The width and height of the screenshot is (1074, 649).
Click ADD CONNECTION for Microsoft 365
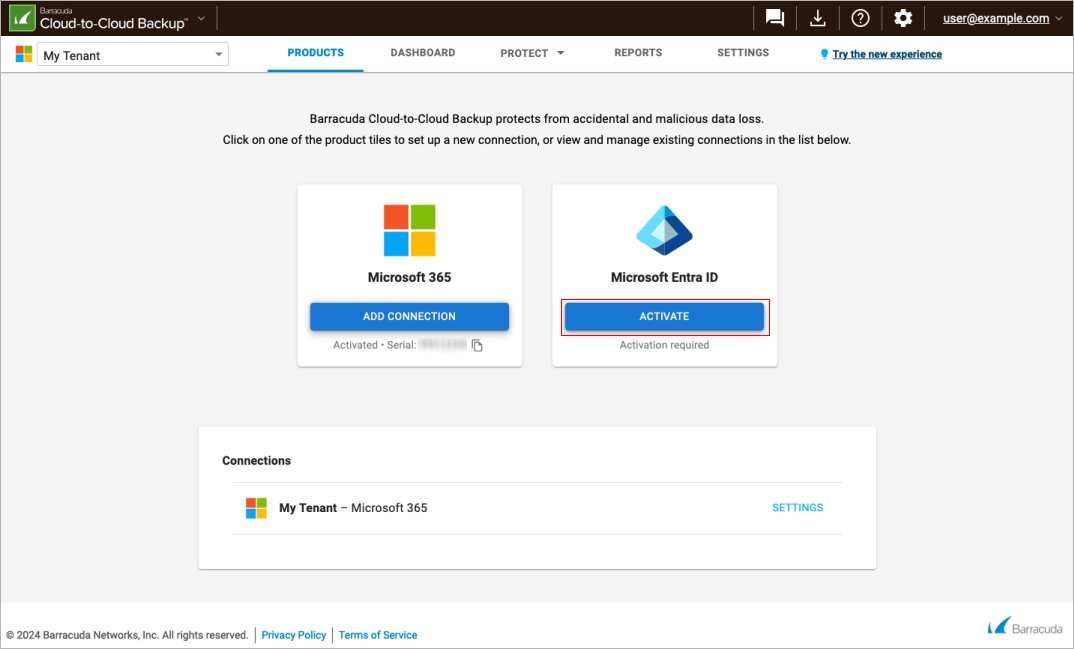tap(409, 316)
